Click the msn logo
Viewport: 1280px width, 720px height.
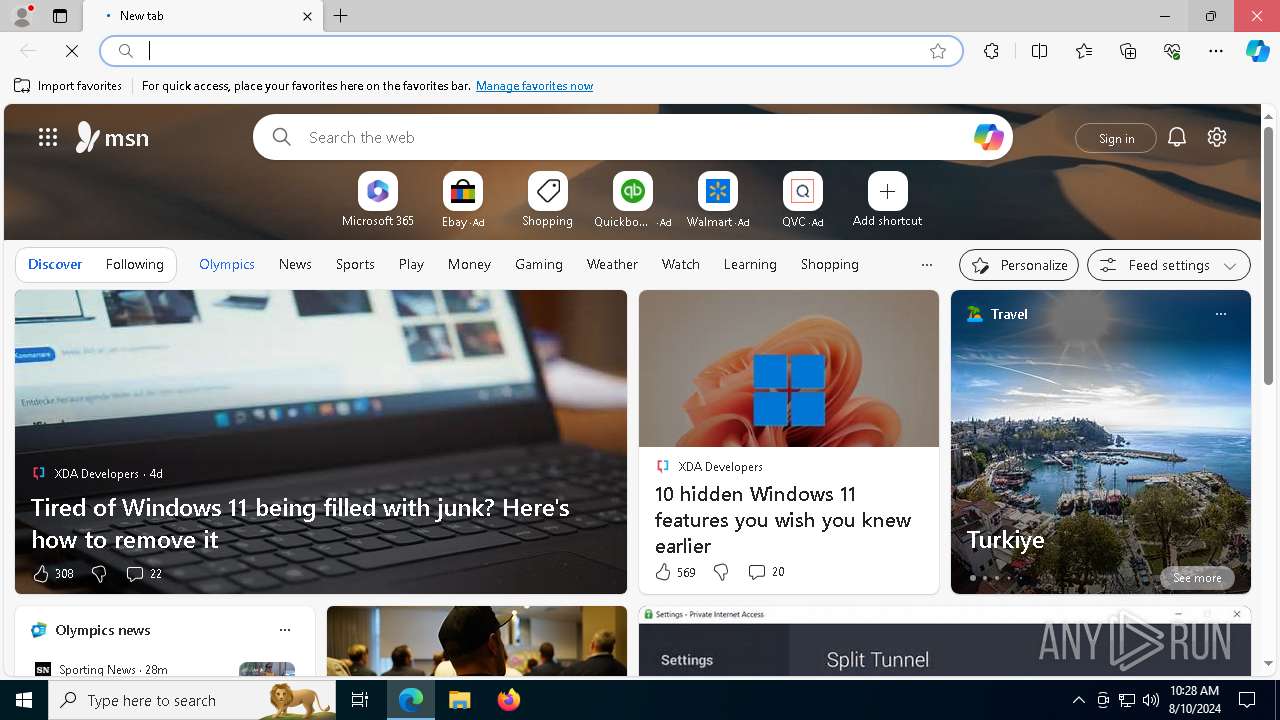[112, 137]
